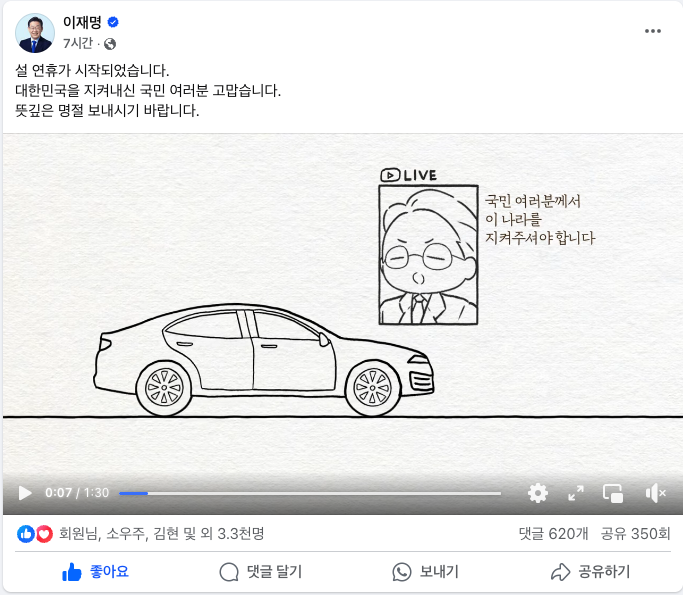Open the 이재명 profile name link
Viewport: 683px width, 595px height.
(x=82, y=22)
